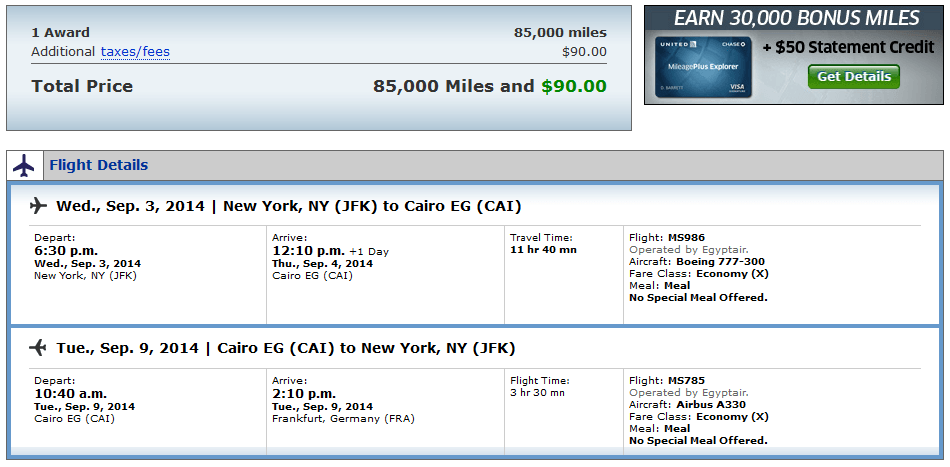The image size is (950, 467).
Task: Click the Flight Details airplane icon
Action: [24, 165]
